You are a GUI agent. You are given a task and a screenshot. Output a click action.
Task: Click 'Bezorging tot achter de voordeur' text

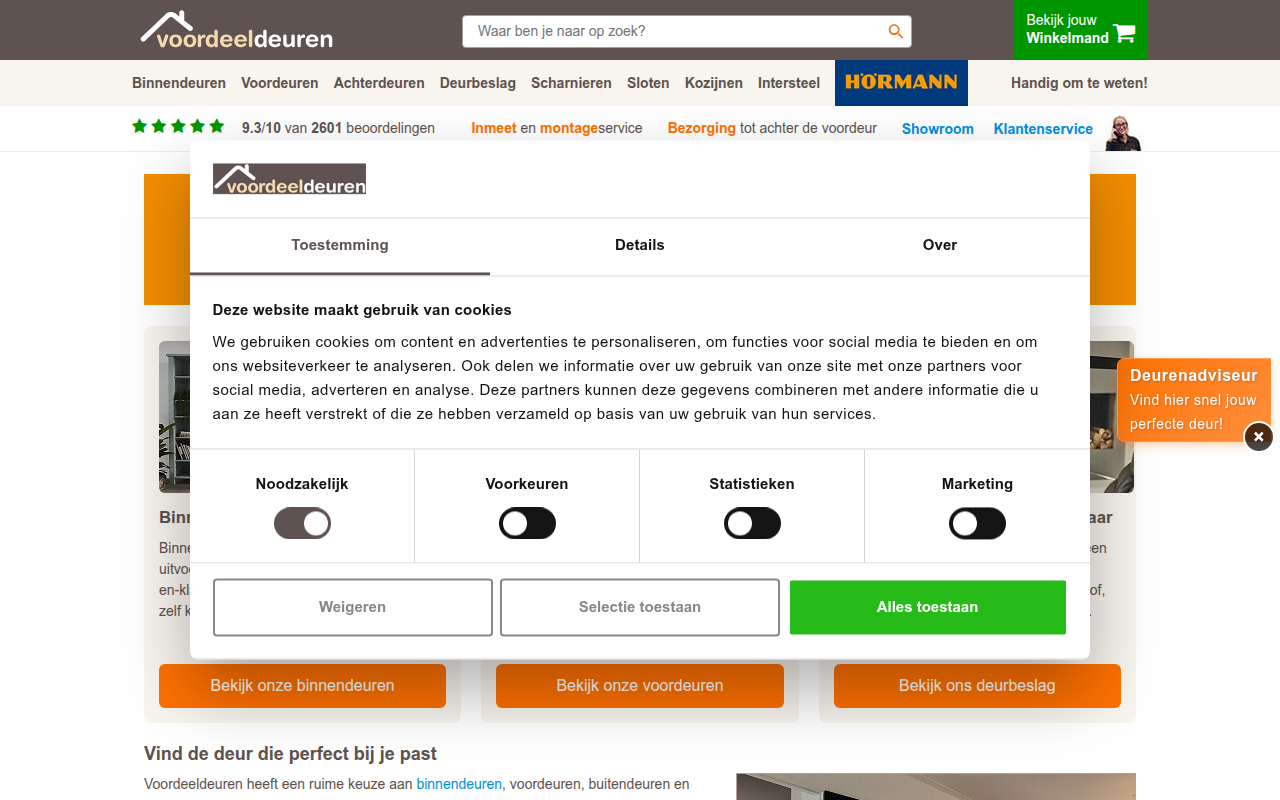(x=772, y=128)
